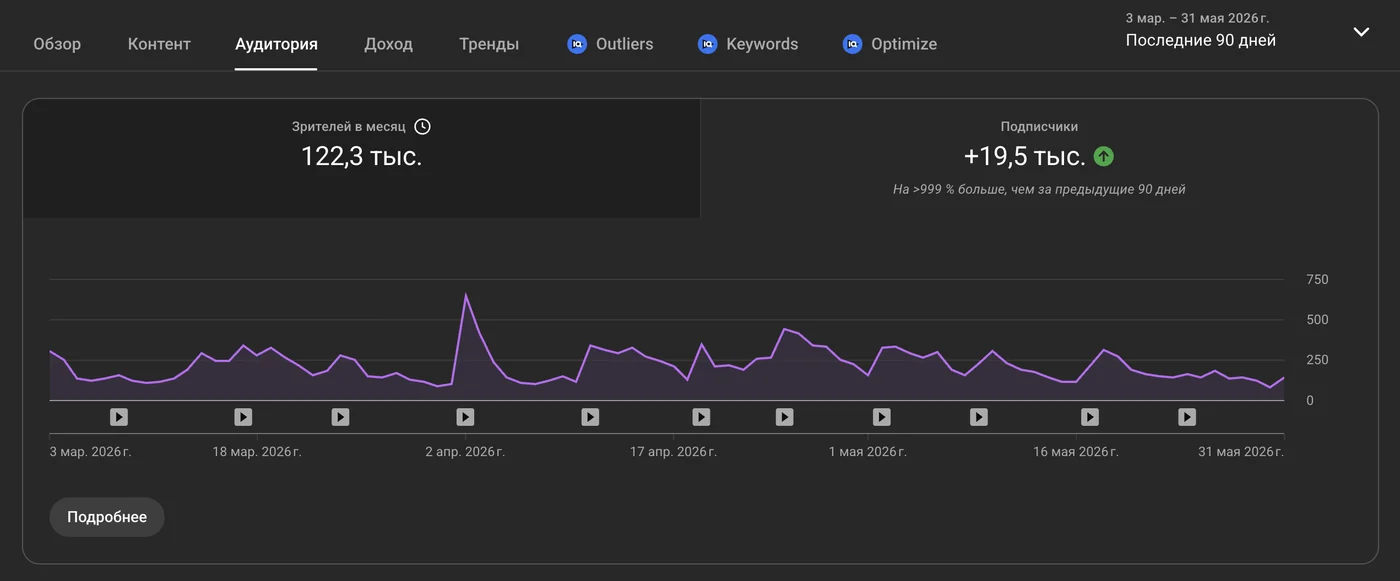This screenshot has width=1400, height=581.
Task: Click the last video marker before 31 мая
Action: [1187, 417]
